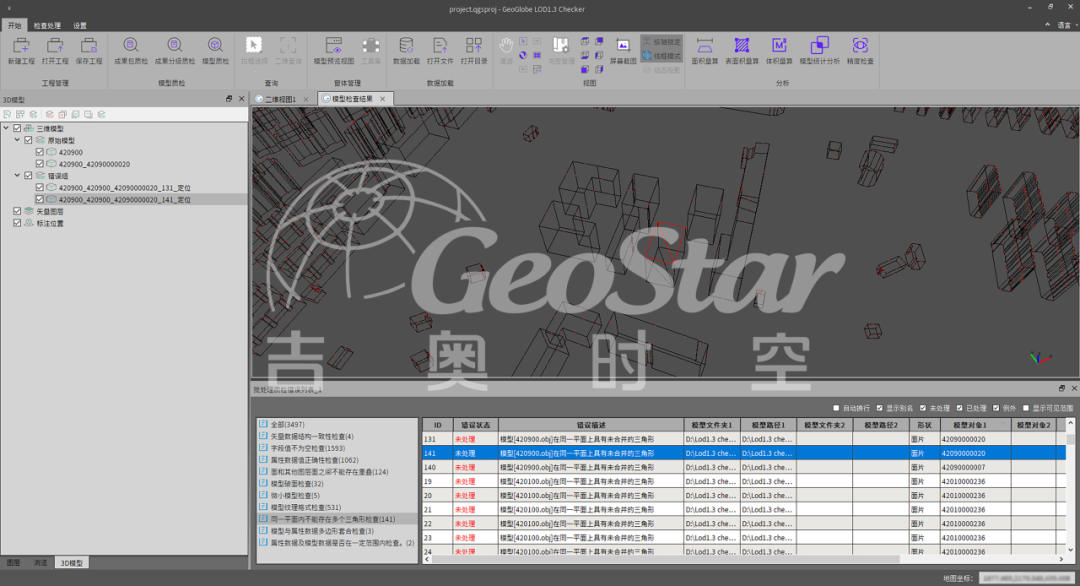The width and height of the screenshot is (1080, 586).
Task: Click the 模型统计分析 statistics icon
Action: (x=819, y=47)
